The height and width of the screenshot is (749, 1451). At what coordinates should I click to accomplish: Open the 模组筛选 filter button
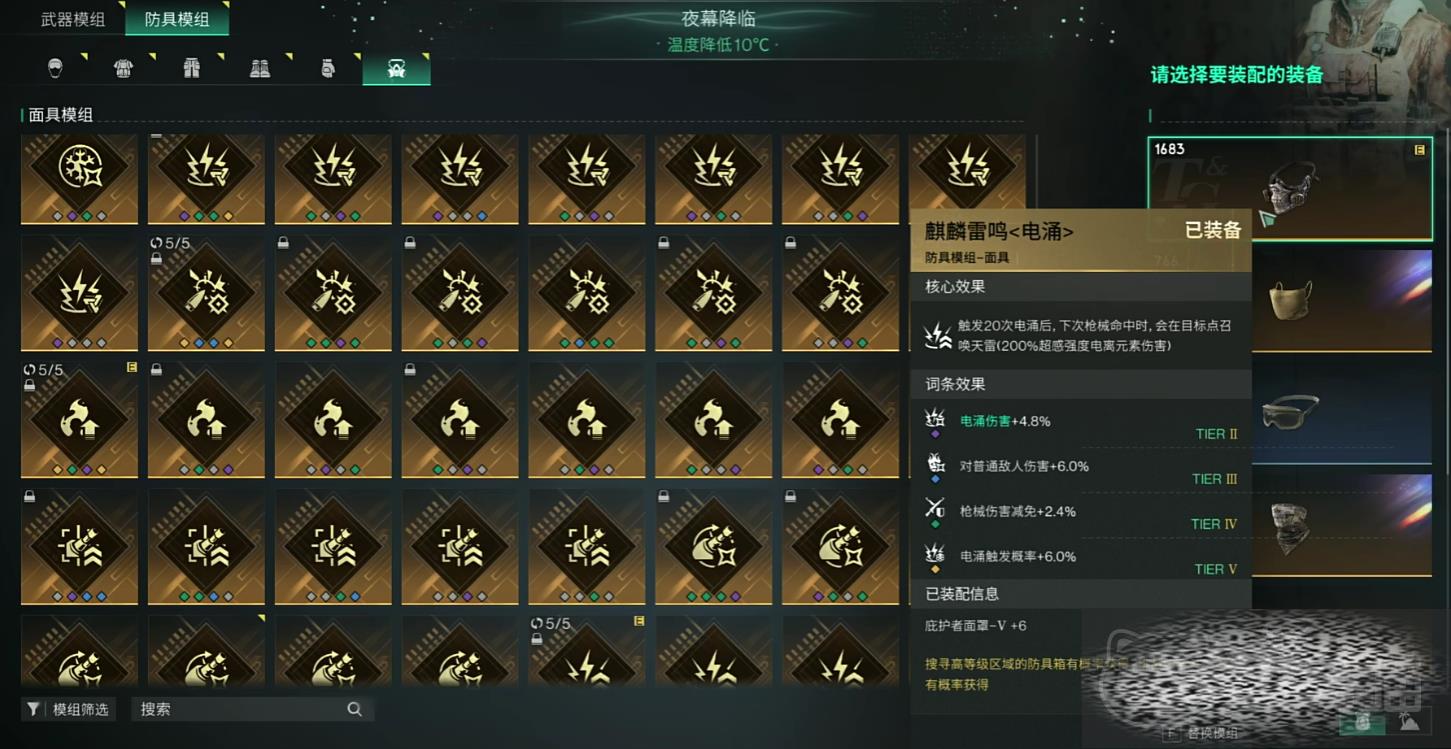click(x=69, y=709)
